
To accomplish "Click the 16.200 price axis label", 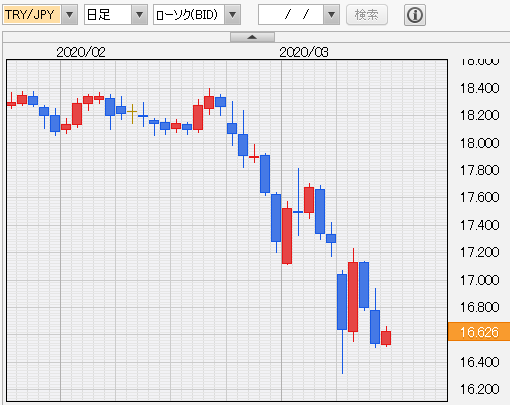I will pyautogui.click(x=479, y=389).
